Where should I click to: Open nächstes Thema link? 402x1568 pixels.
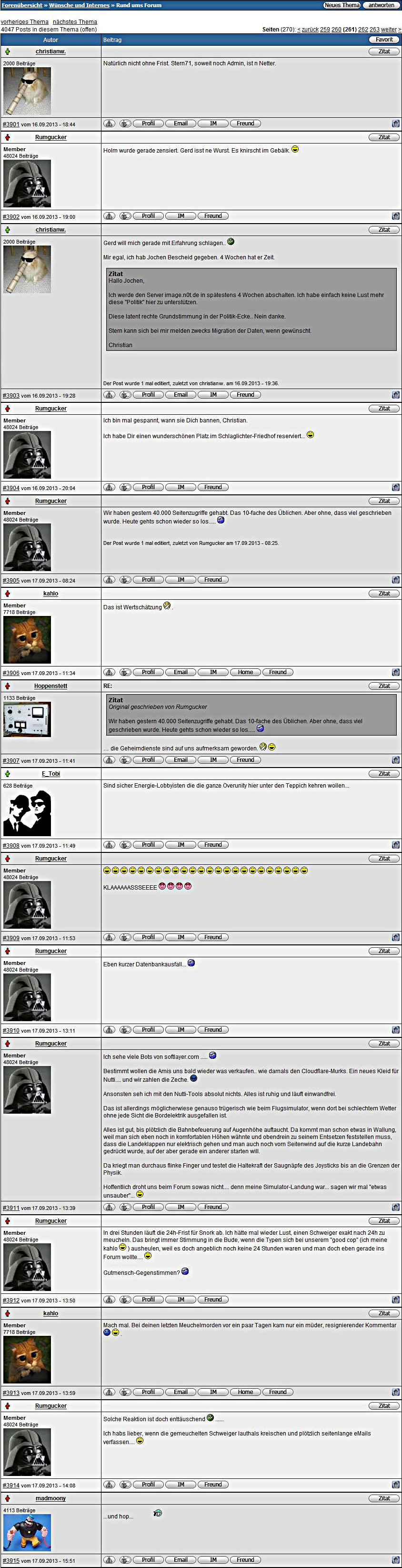(x=75, y=22)
